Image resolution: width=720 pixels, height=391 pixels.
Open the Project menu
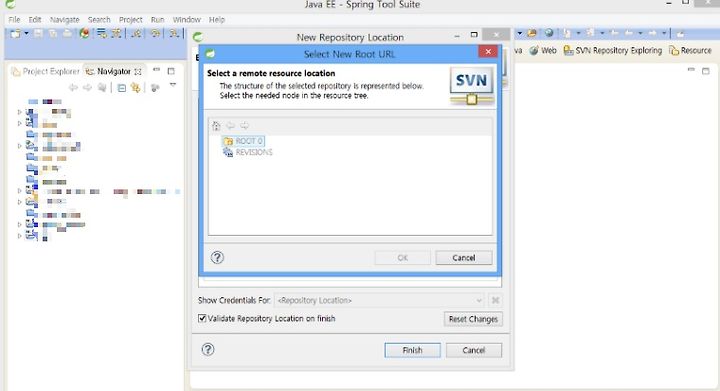[x=130, y=20]
